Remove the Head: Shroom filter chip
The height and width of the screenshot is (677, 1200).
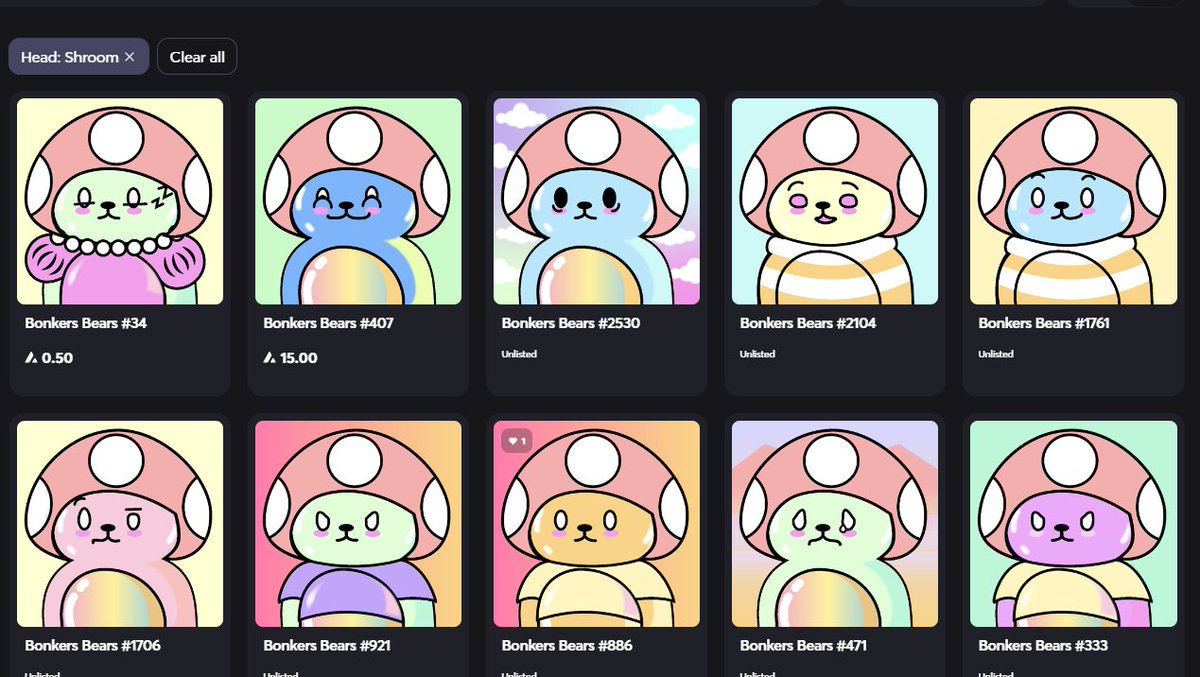129,56
